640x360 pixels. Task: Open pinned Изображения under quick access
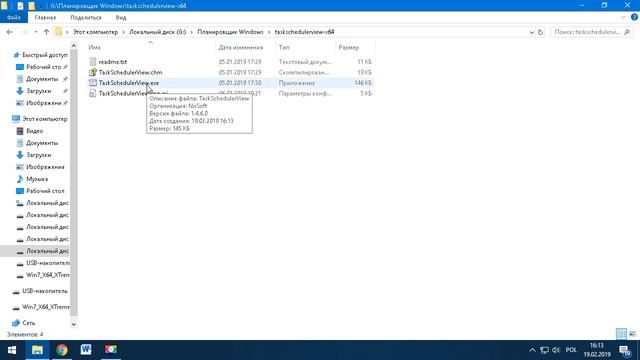pyautogui.click(x=44, y=103)
